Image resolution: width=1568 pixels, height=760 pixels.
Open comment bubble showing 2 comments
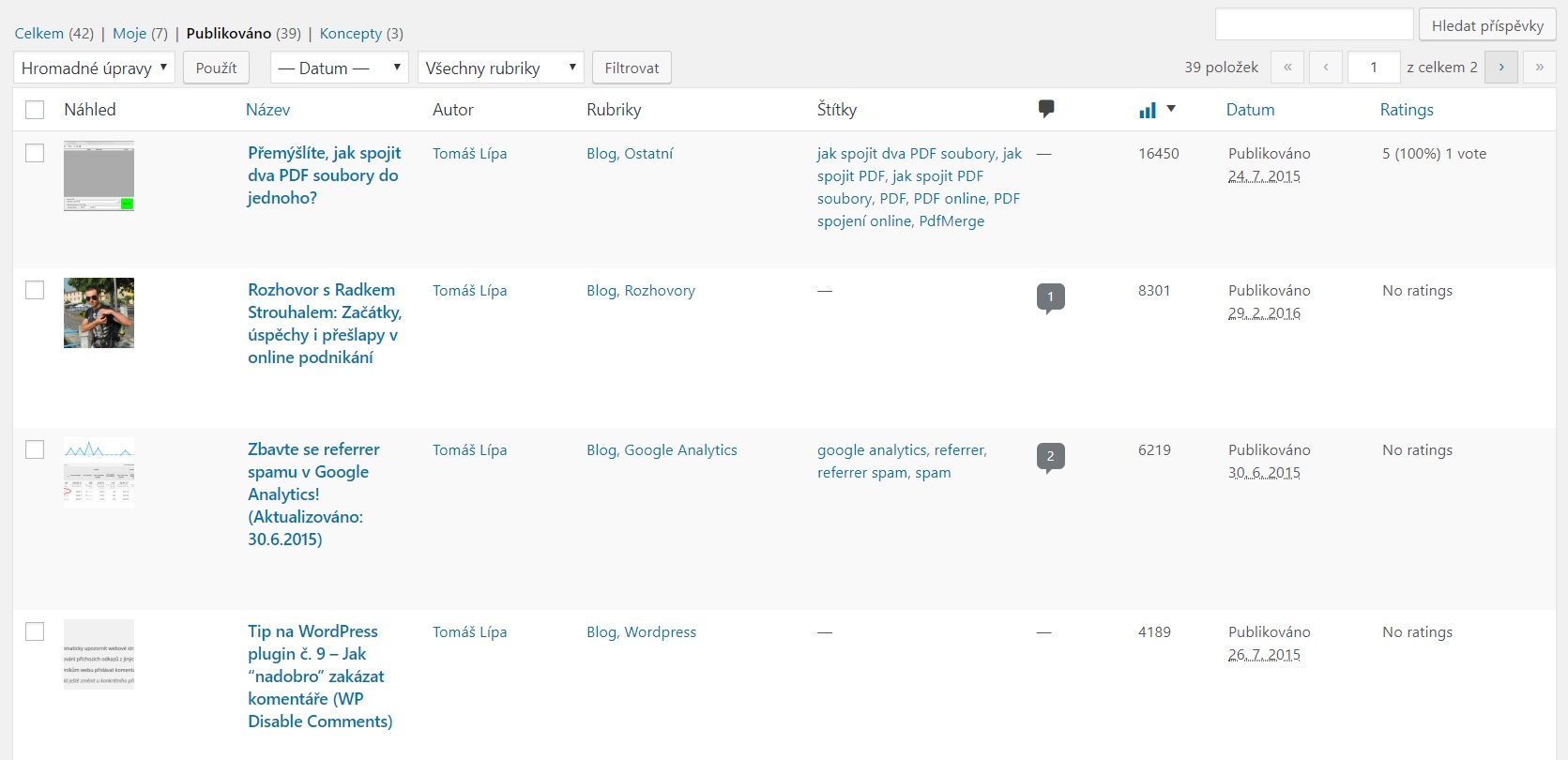click(x=1050, y=457)
